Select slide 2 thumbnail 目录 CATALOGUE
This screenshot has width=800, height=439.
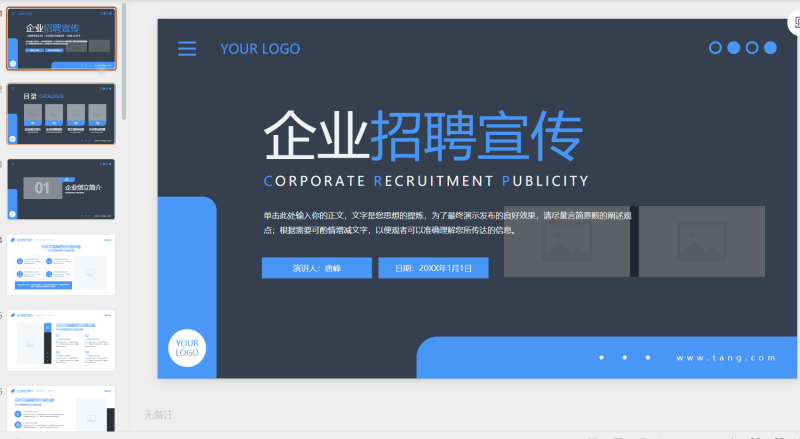point(61,114)
